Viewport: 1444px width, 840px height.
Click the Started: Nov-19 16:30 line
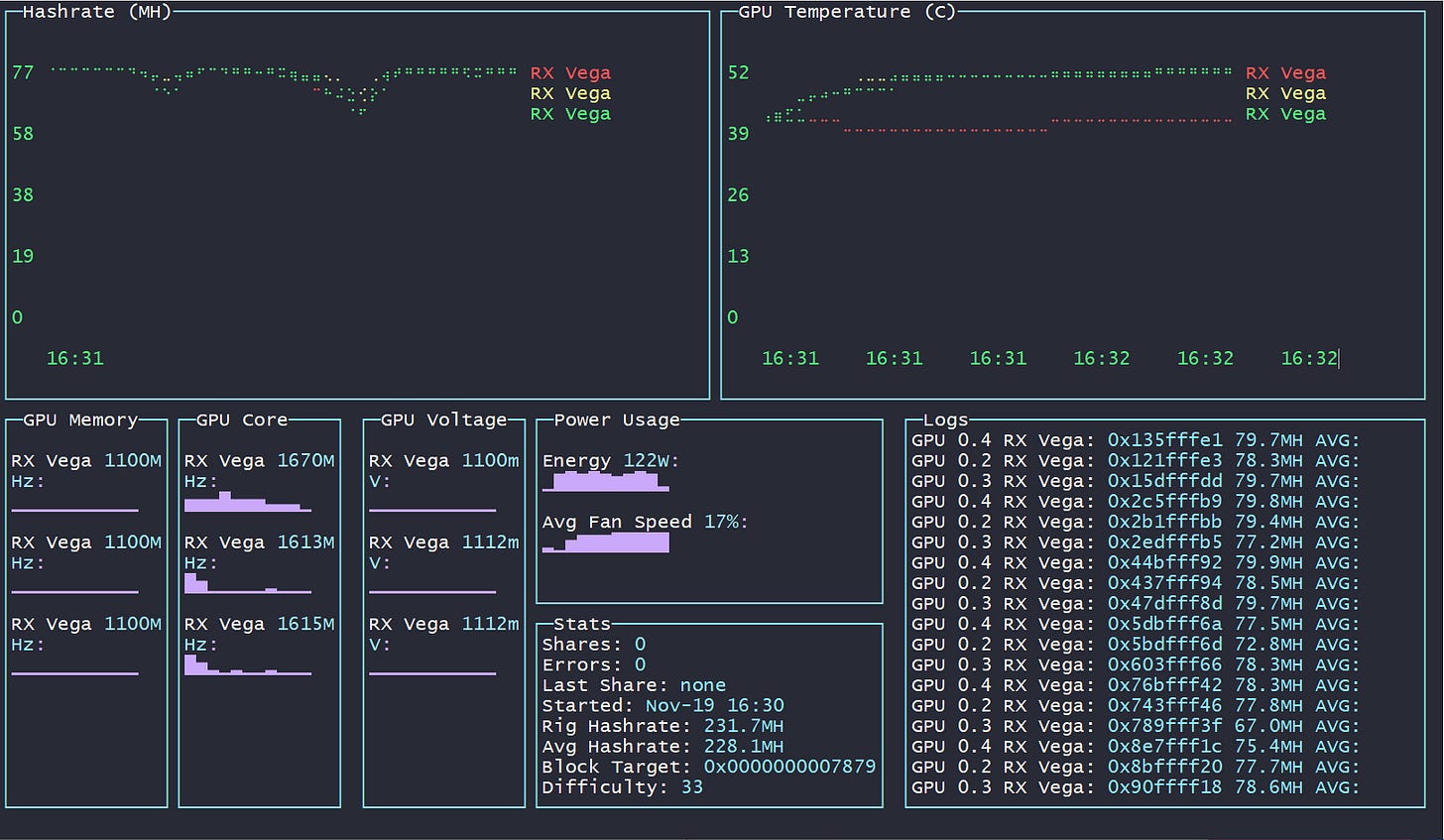click(x=663, y=705)
